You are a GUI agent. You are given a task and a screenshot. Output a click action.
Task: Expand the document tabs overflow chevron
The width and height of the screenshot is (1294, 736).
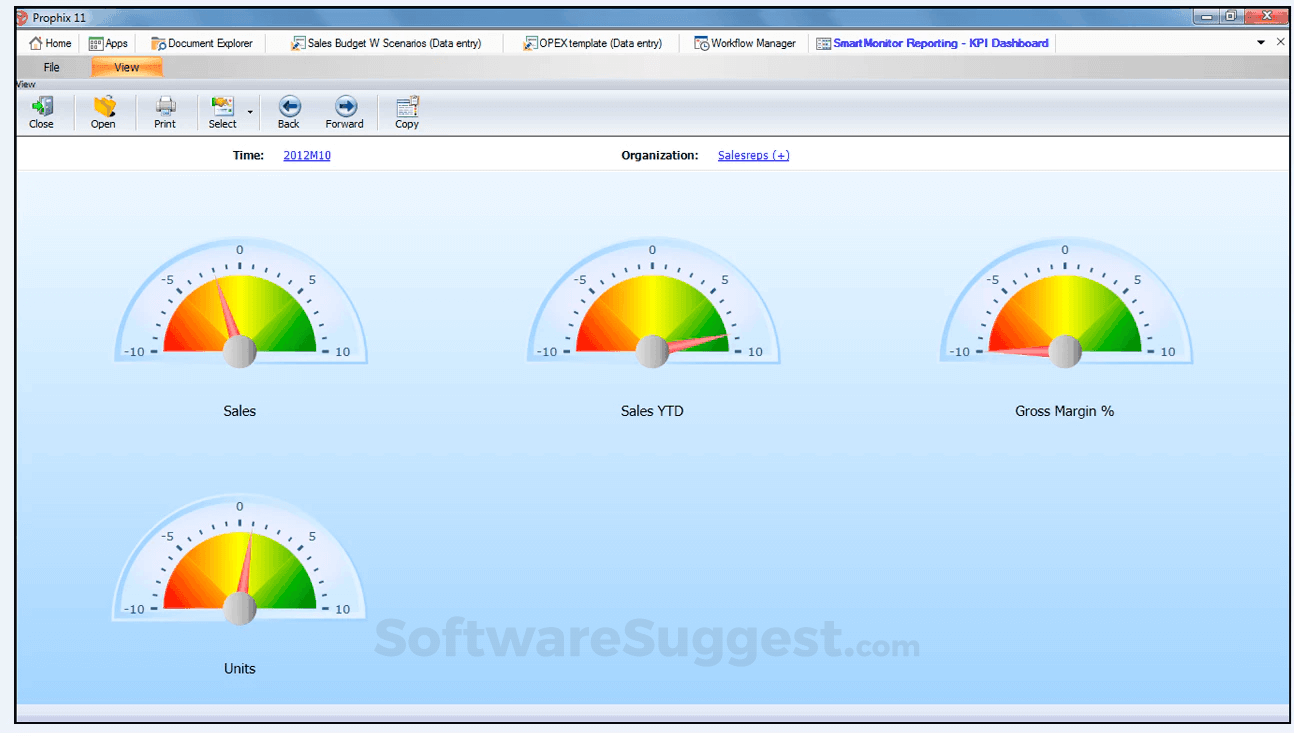pyautogui.click(x=1261, y=43)
